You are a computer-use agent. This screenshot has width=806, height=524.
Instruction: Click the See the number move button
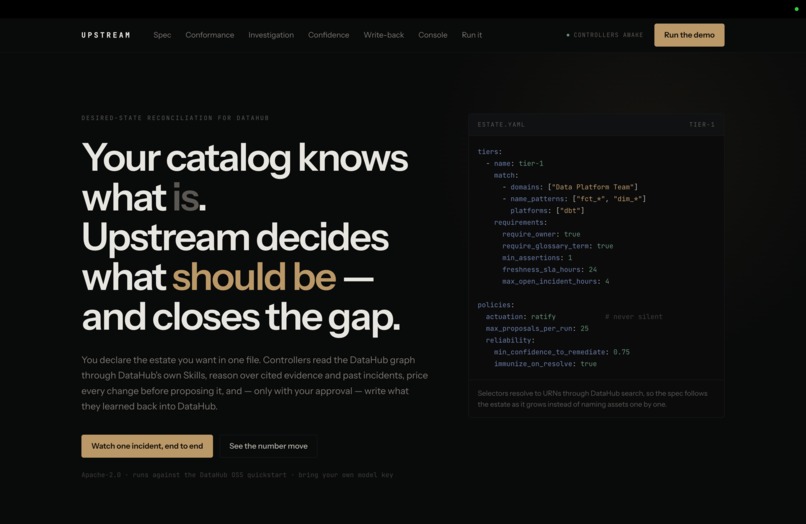pos(268,446)
